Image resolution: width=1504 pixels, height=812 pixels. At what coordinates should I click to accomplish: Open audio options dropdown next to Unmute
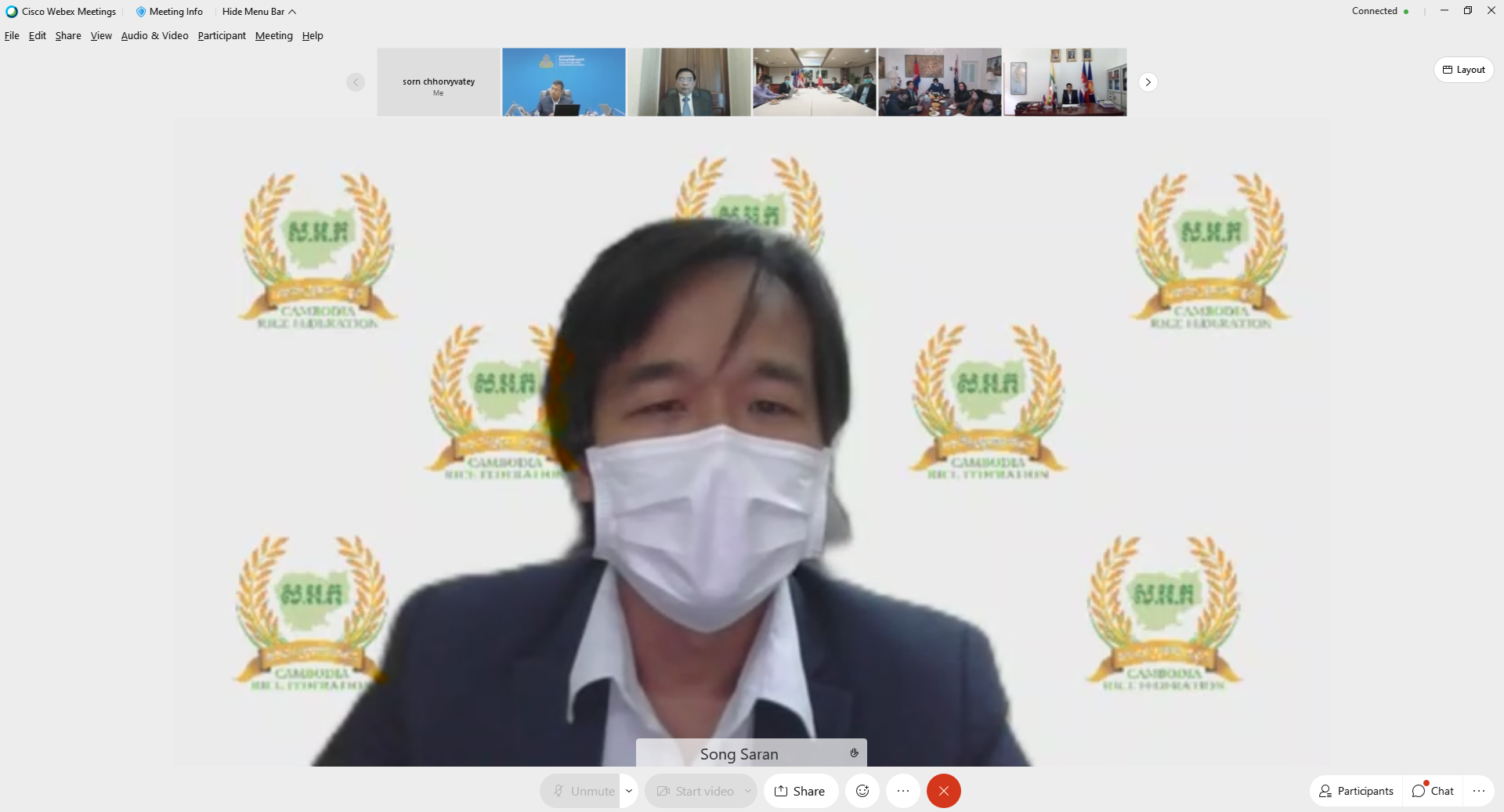629,791
